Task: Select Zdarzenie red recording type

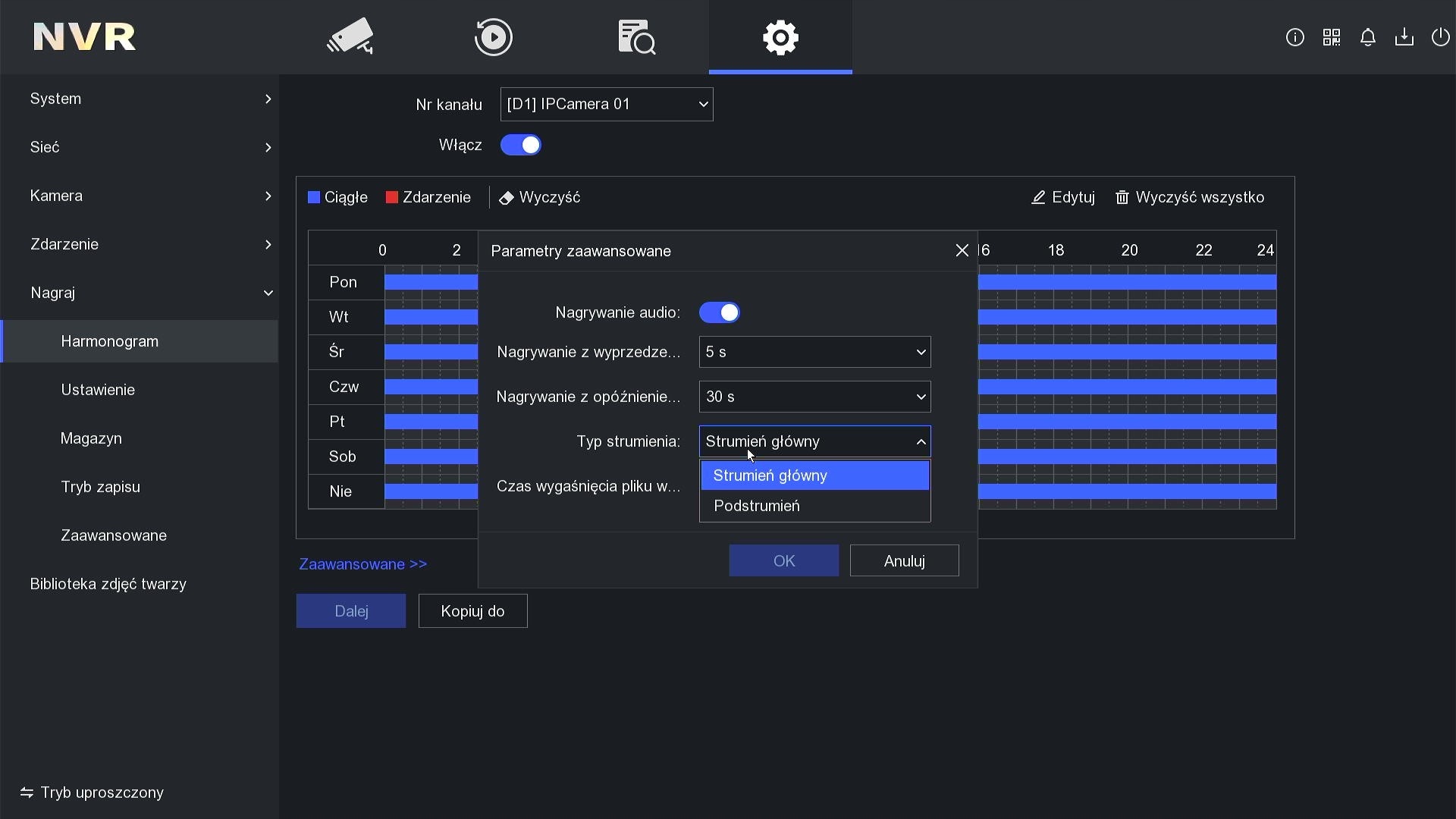Action: point(428,197)
